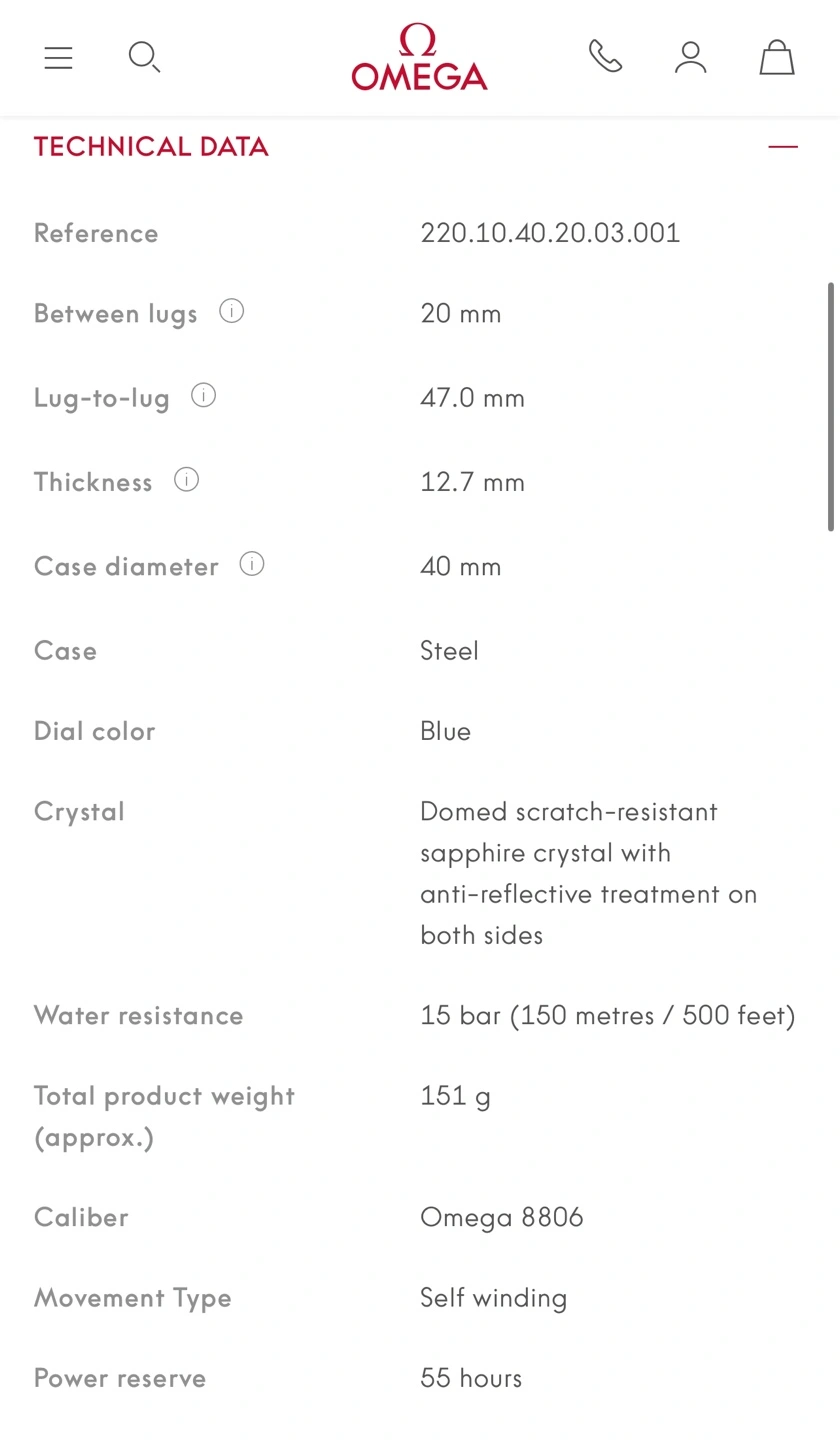The width and height of the screenshot is (840, 1440).
Task: Tap the phone contact icon
Action: [605, 57]
